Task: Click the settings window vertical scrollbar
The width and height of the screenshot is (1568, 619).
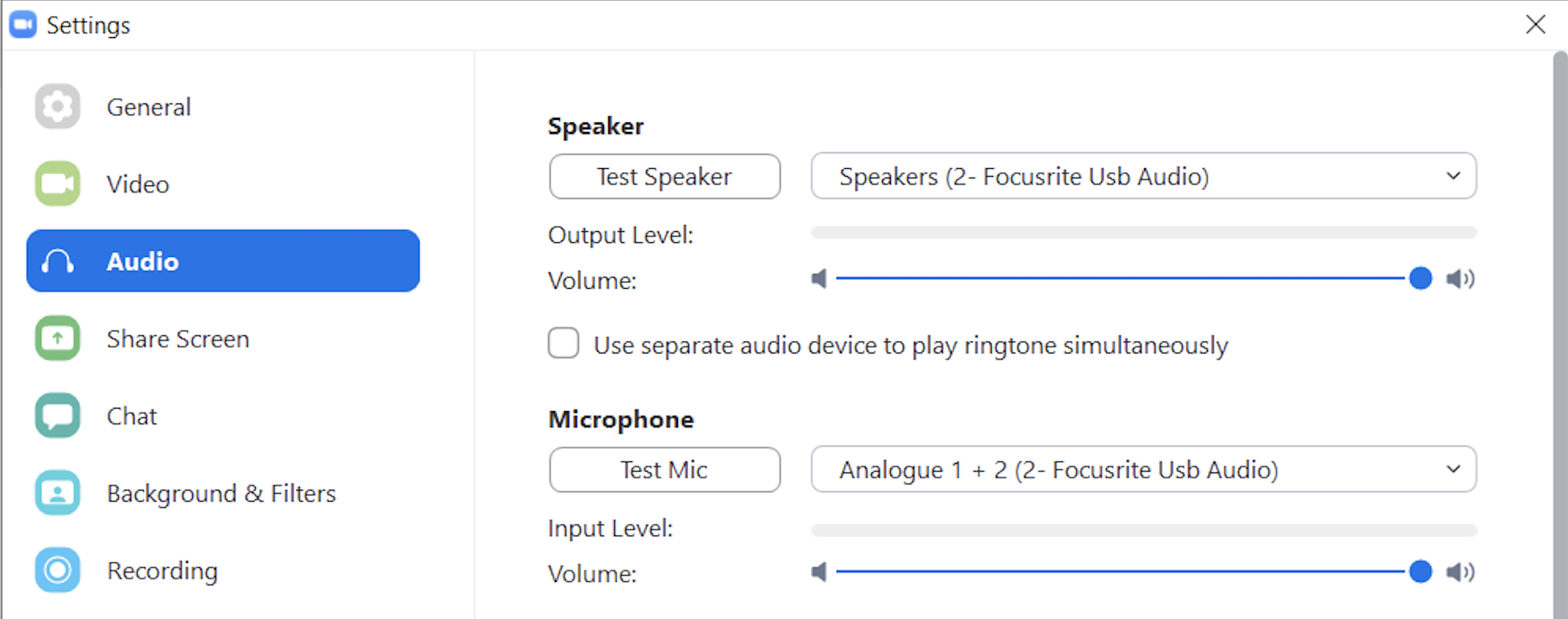Action: point(1559,335)
